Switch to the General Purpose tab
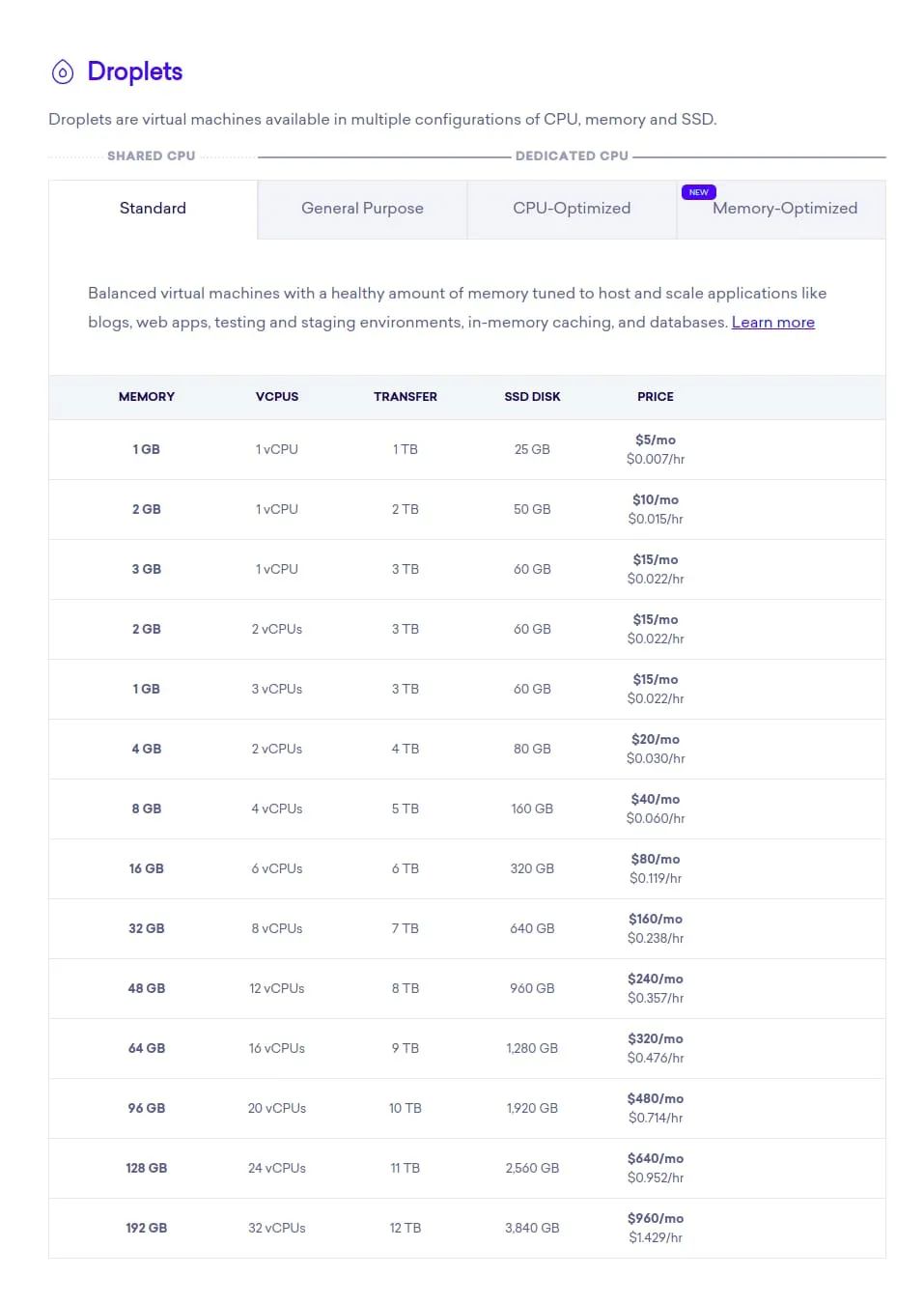The height and width of the screenshot is (1305, 924). [x=362, y=209]
